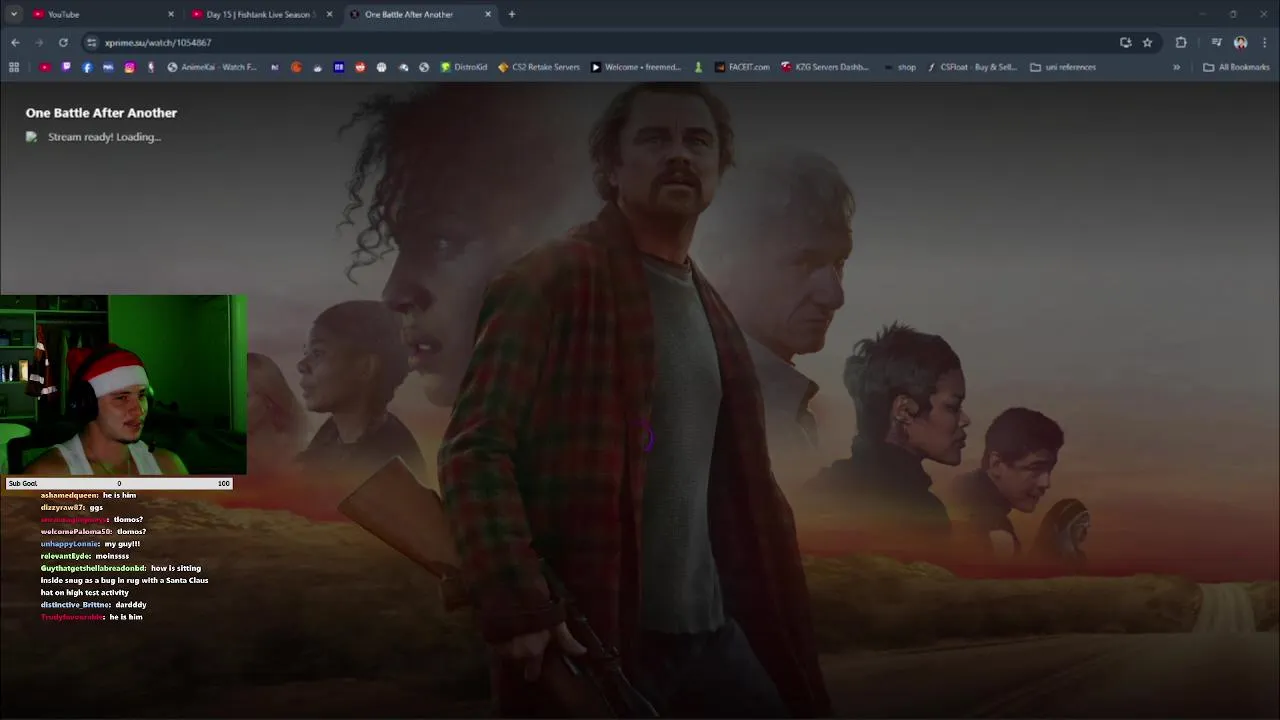Open the shop bookmark

pyautogui.click(x=900, y=67)
